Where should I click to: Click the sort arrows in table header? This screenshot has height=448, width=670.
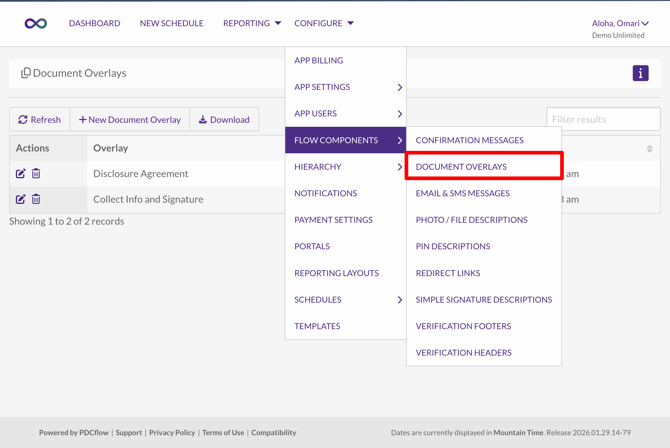[x=649, y=149]
